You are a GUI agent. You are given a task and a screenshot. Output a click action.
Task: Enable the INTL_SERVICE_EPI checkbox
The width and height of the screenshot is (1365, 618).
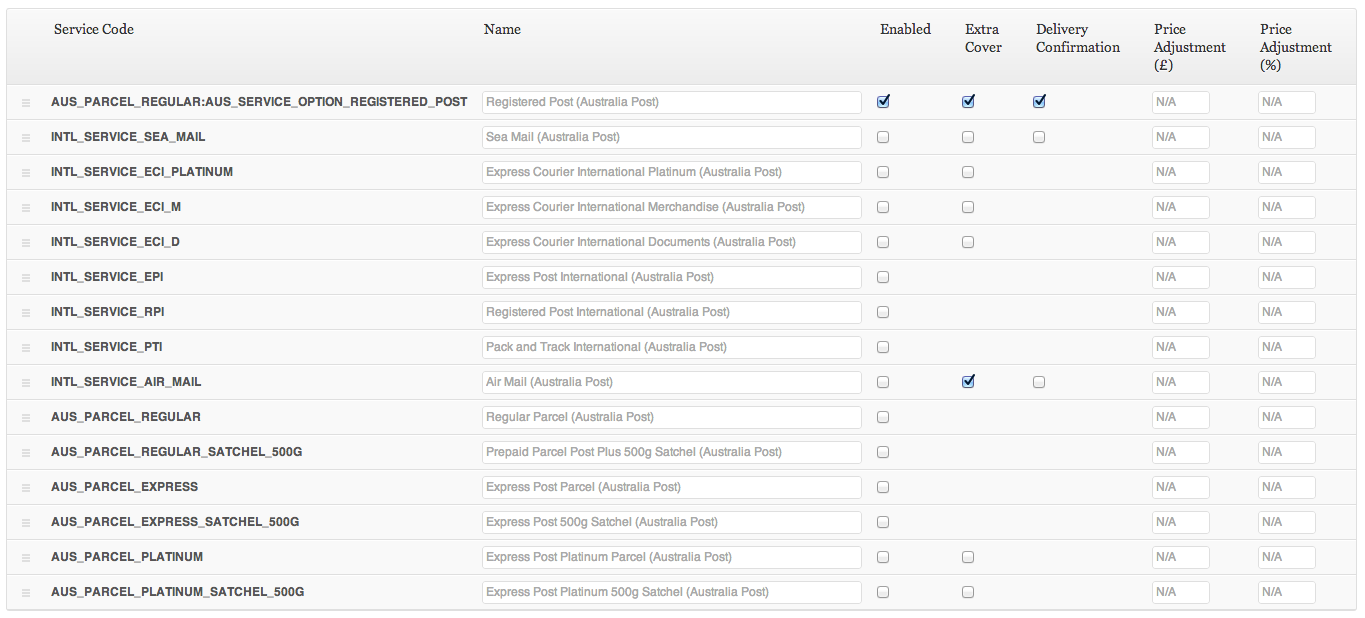click(883, 277)
